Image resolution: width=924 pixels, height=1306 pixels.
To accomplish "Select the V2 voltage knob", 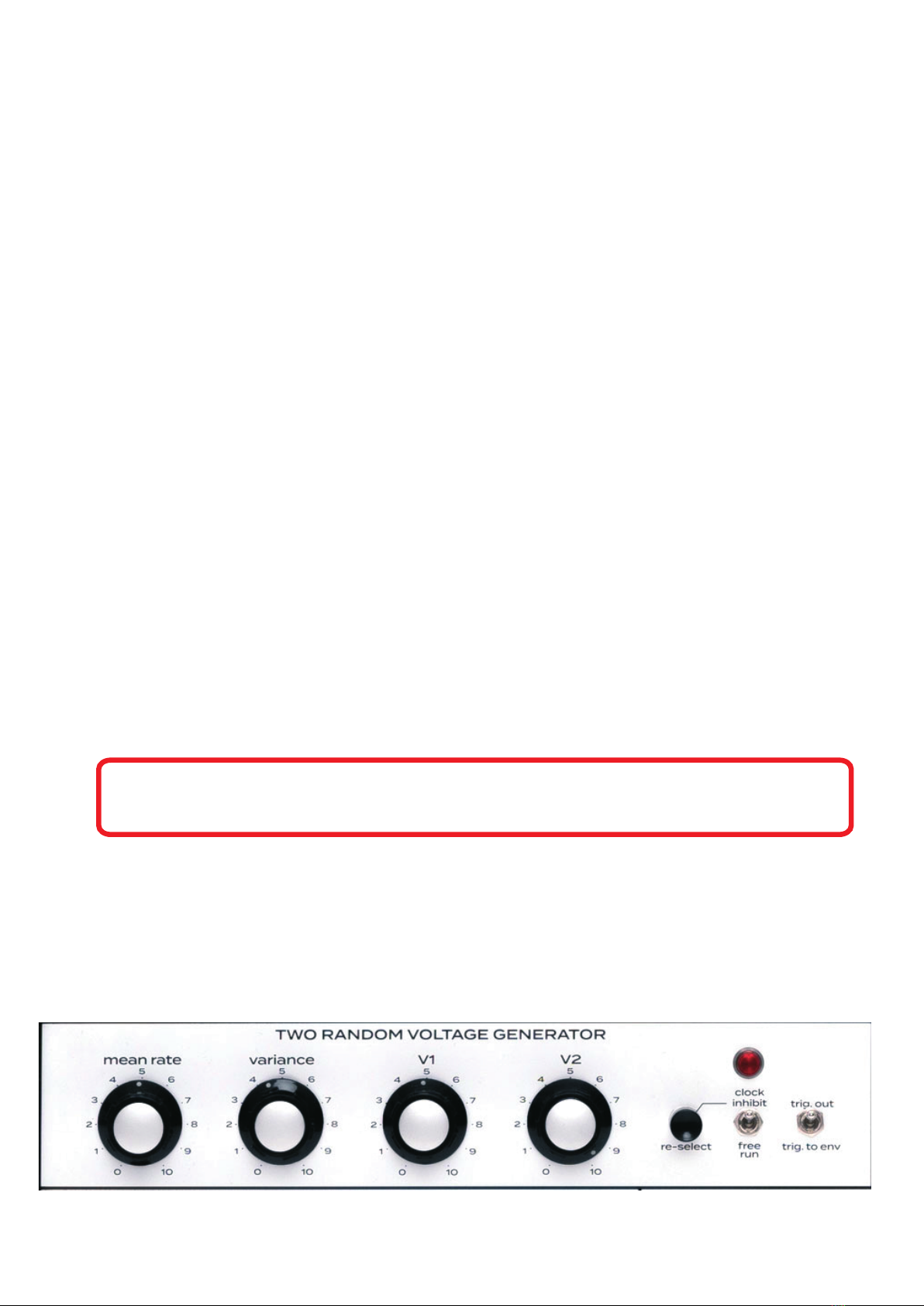I will 570,1125.
